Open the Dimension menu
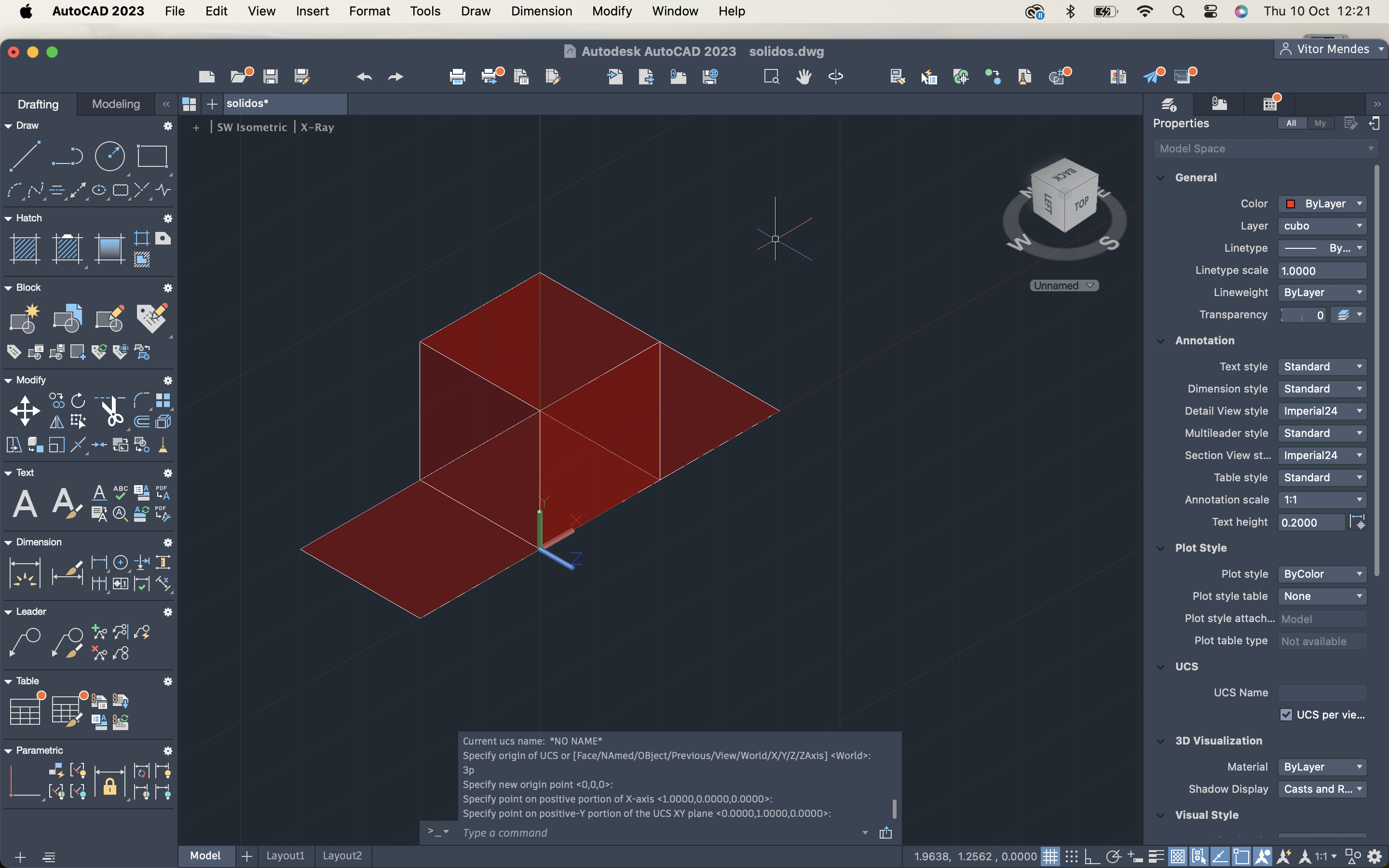 click(541, 11)
